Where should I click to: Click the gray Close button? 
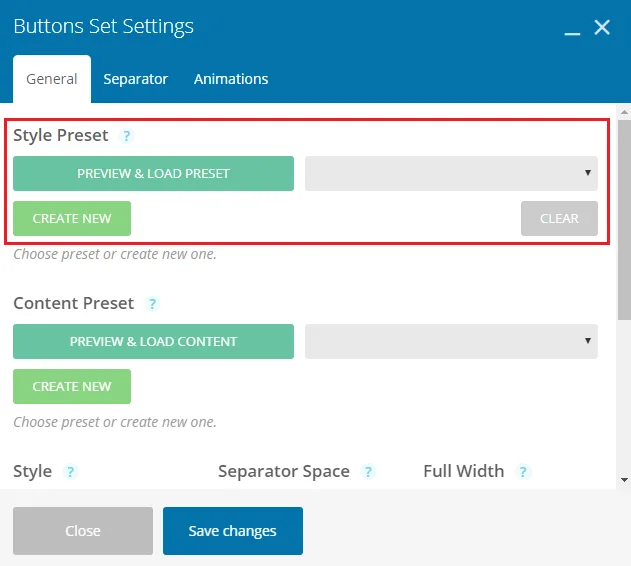[x=83, y=531]
